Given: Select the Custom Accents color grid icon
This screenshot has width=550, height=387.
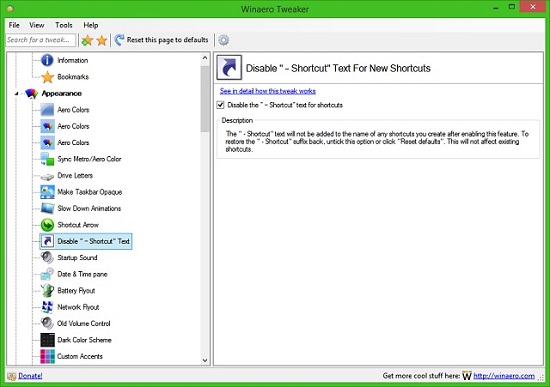Looking at the screenshot, I should tap(47, 356).
